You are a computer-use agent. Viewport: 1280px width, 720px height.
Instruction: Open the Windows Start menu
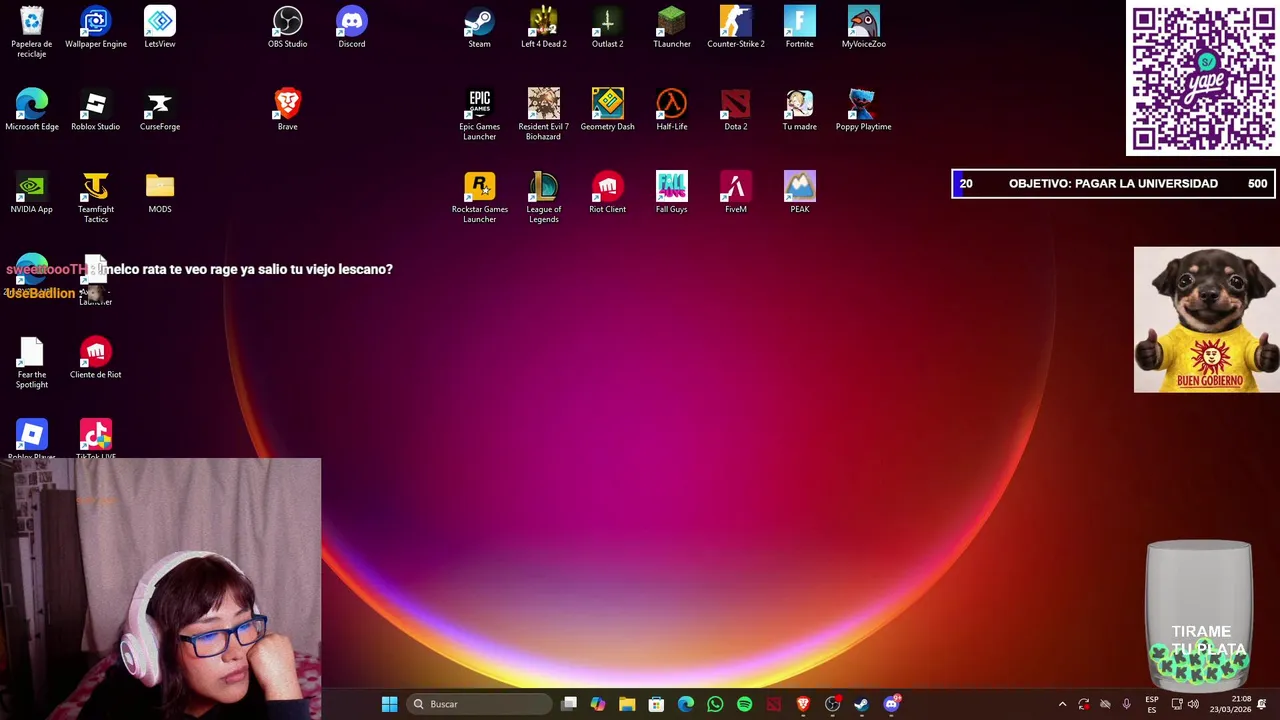tap(389, 704)
